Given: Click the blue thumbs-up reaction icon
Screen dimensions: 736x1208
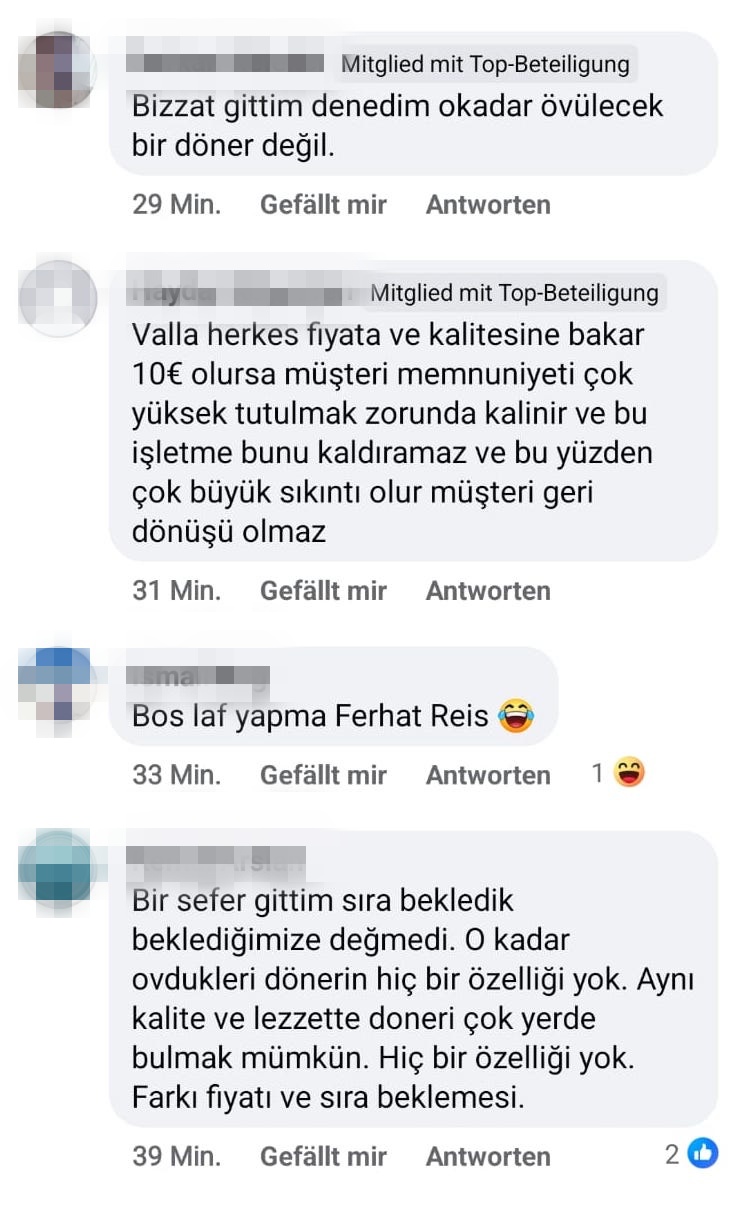Looking at the screenshot, I should pyautogui.click(x=703, y=1154).
